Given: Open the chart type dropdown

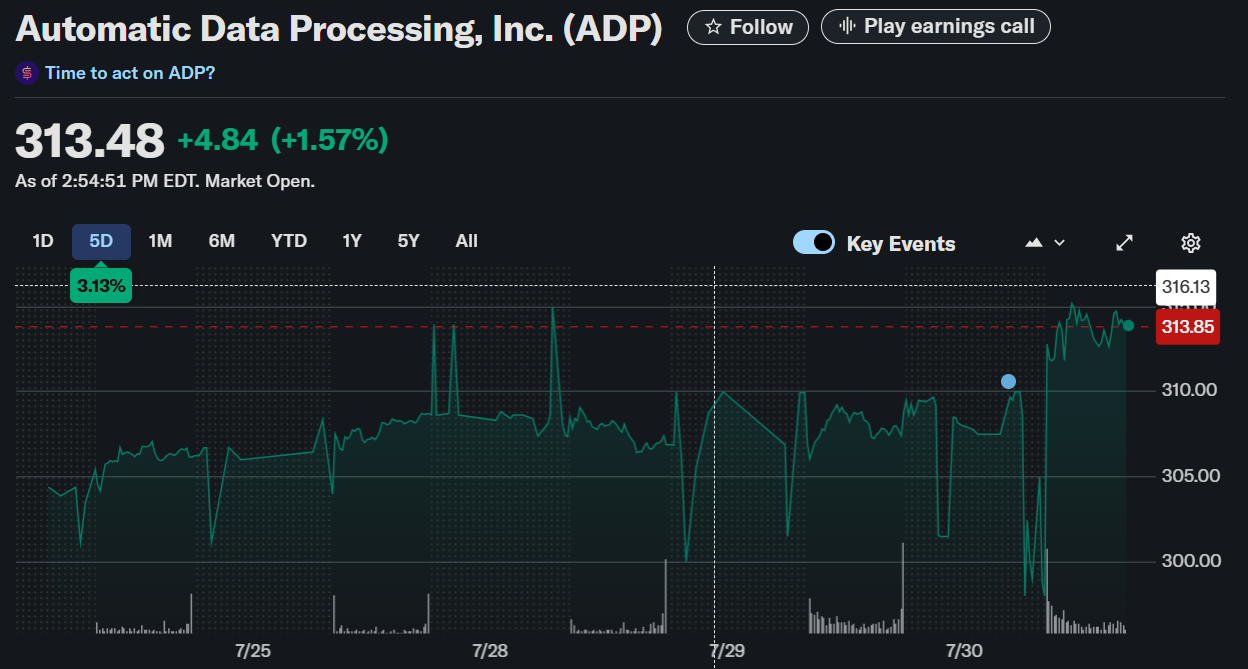Looking at the screenshot, I should tap(1045, 243).
